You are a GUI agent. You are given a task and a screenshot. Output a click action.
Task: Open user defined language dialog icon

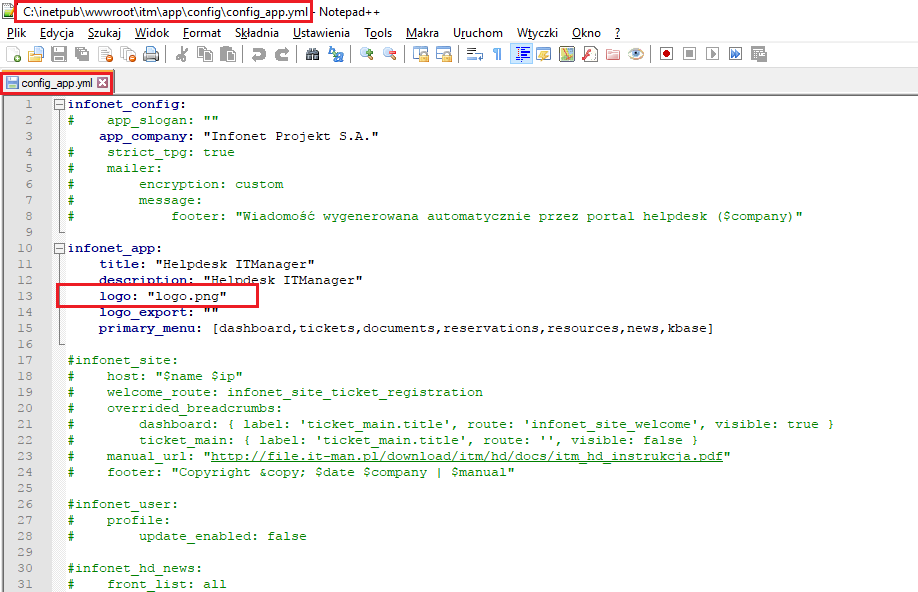tap(544, 54)
